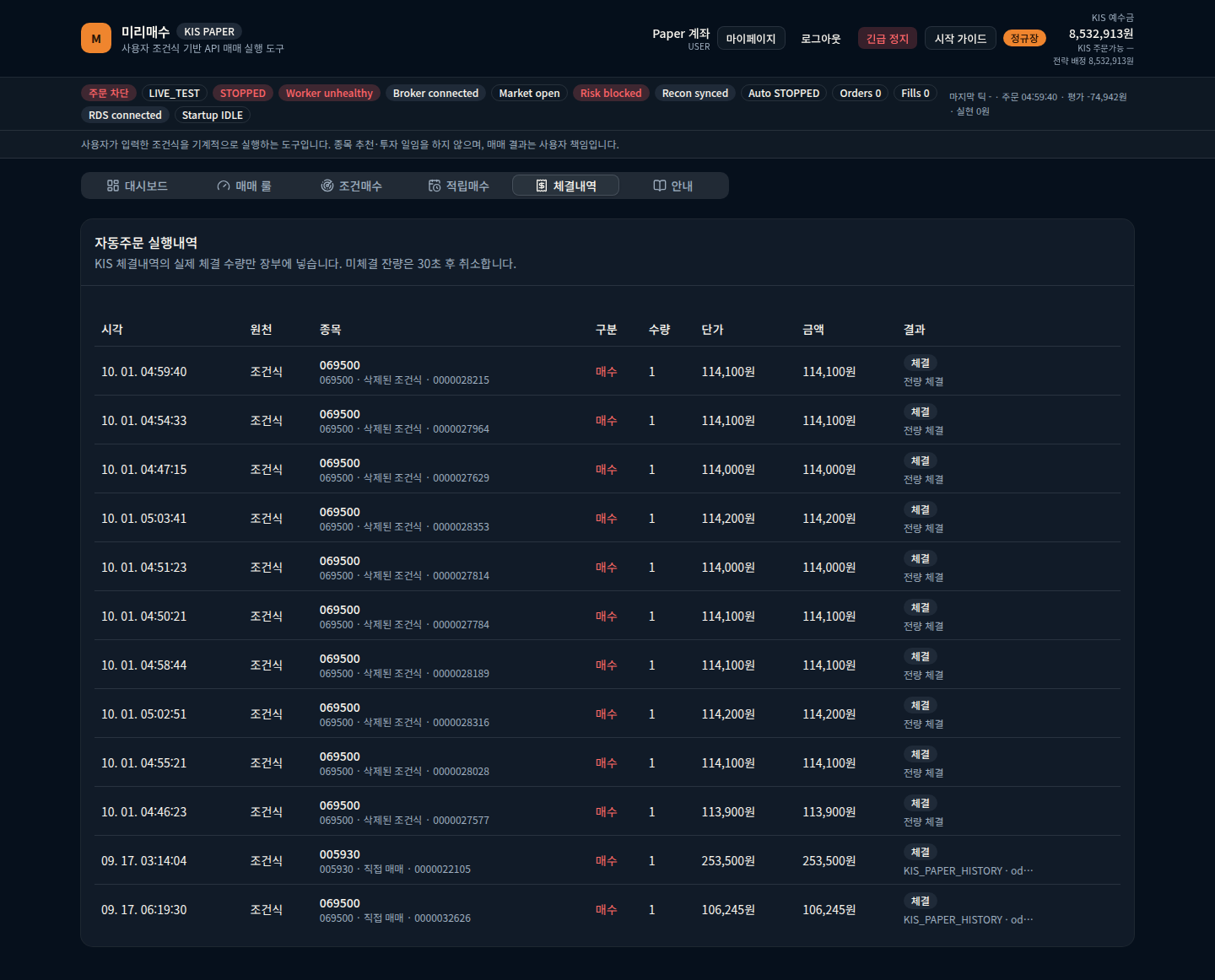Select the Auto STOPPED status chip
Screen dimensions: 1215x980
coord(784,93)
